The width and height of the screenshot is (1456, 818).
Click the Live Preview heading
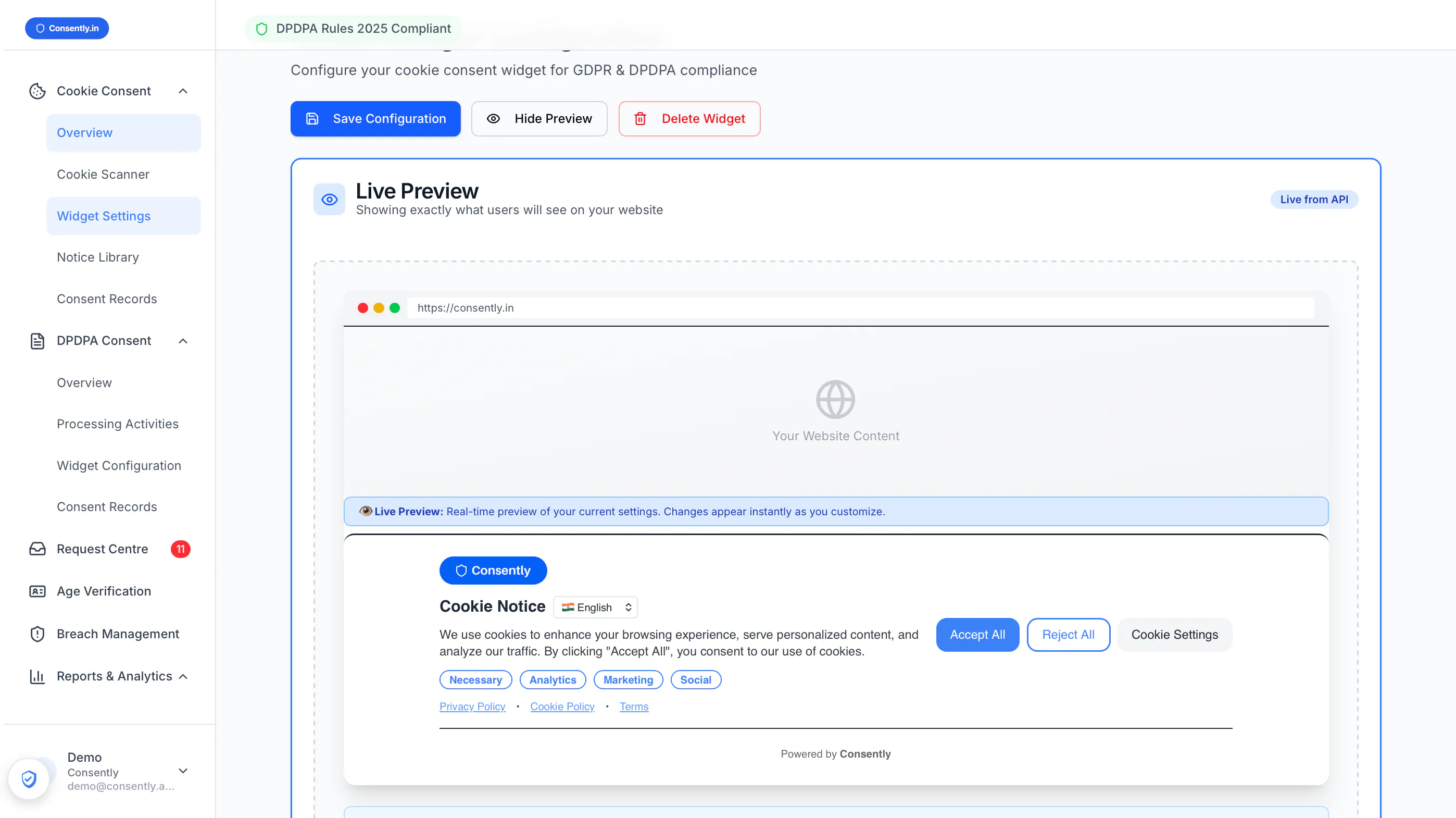click(x=417, y=191)
